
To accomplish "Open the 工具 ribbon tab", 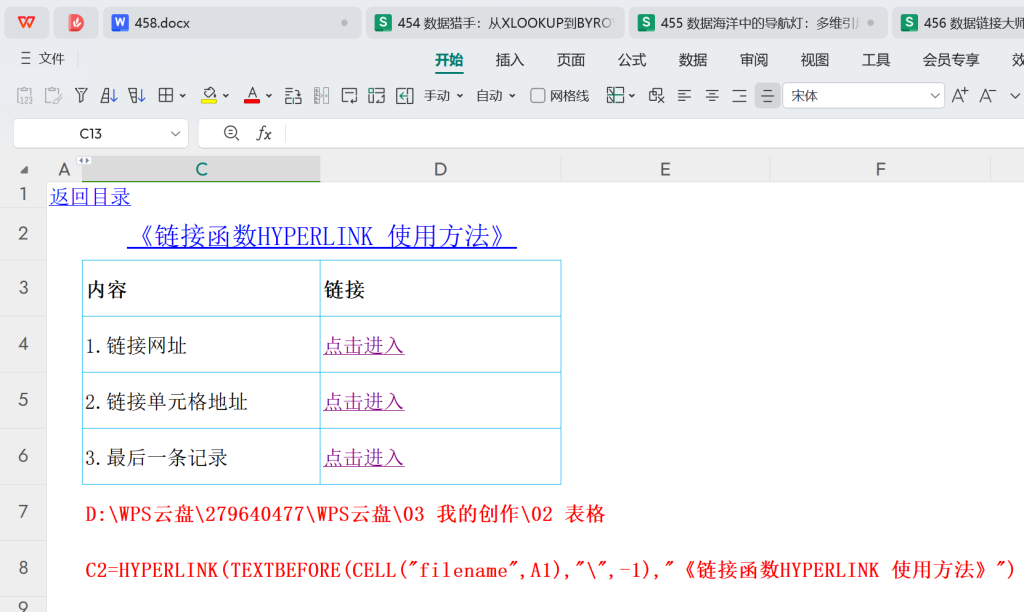I will (x=876, y=60).
